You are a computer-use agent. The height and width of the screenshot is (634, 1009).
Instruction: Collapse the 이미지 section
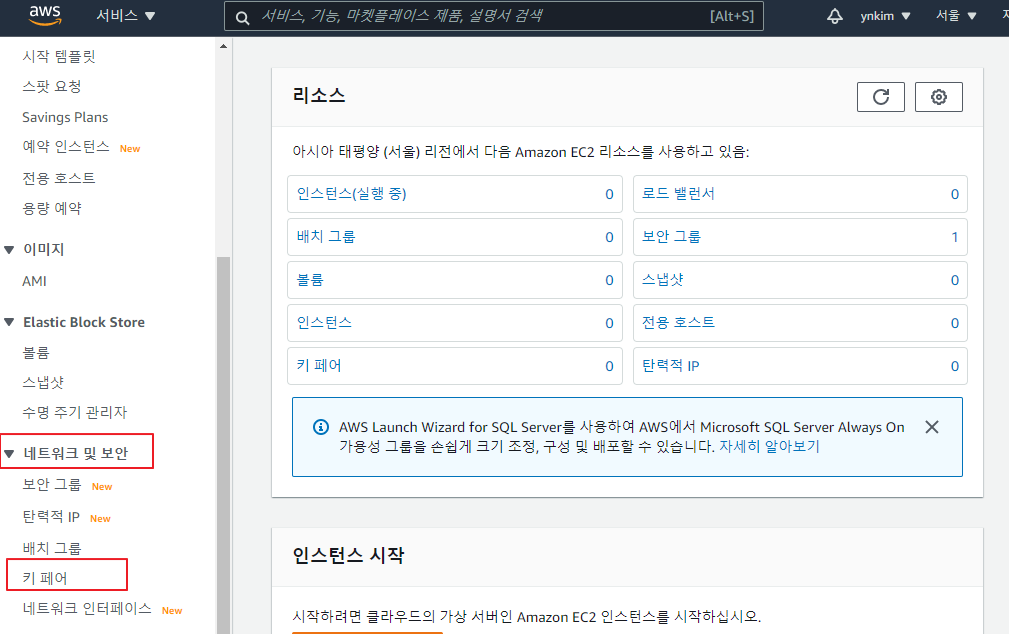pyautogui.click(x=9, y=250)
